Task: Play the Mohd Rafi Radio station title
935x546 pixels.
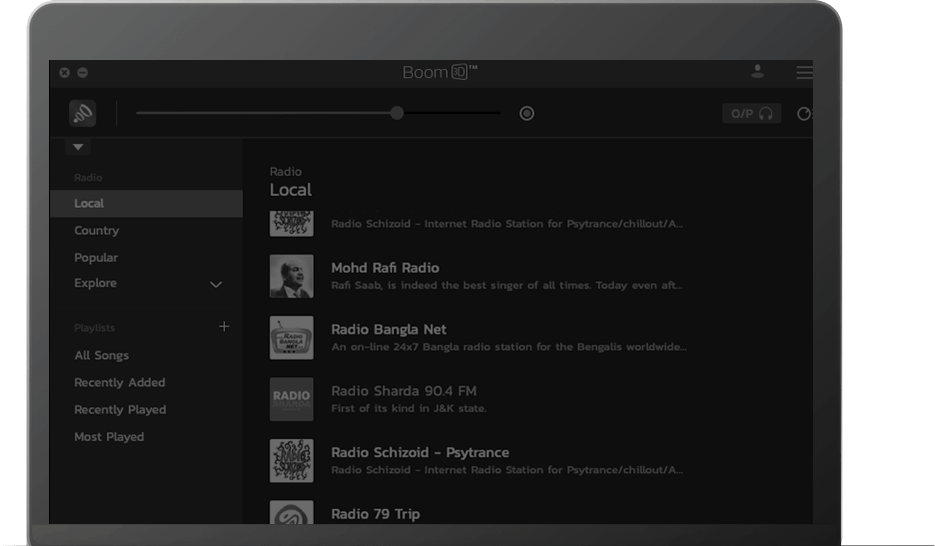Action: tap(385, 268)
